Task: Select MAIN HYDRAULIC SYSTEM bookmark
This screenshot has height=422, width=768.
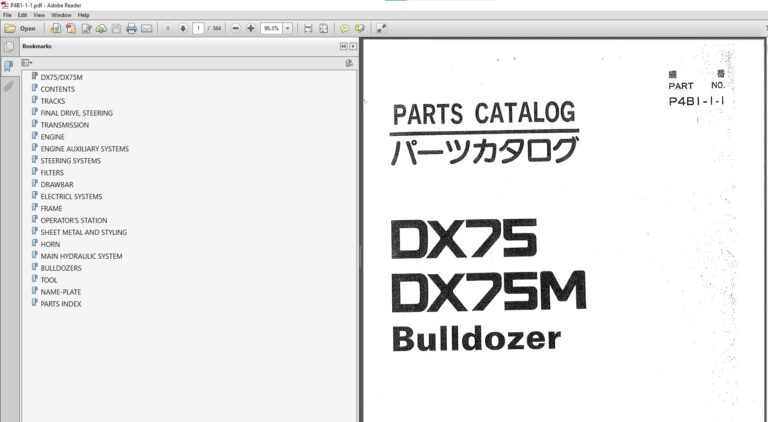Action: click(81, 256)
